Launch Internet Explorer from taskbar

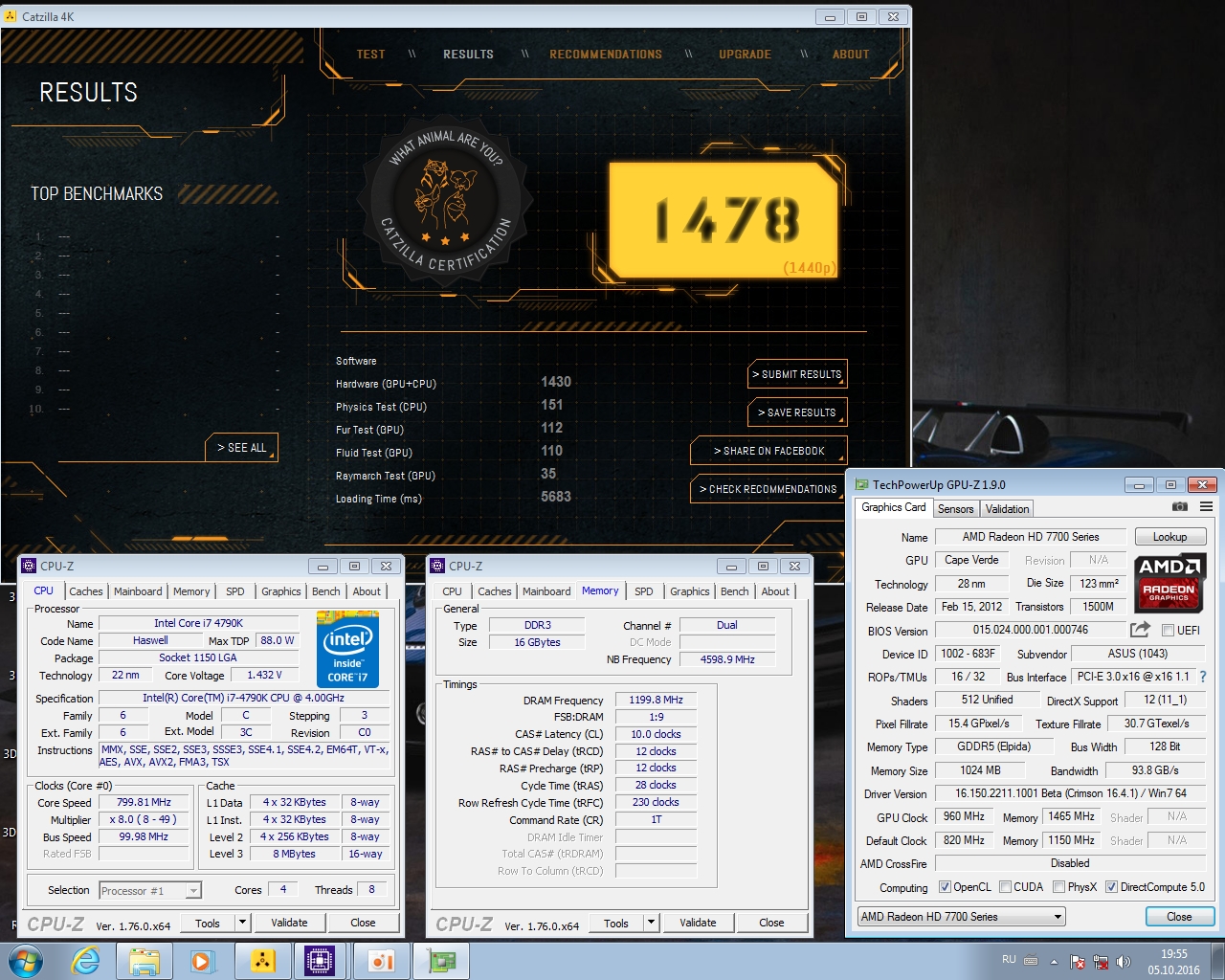tap(86, 961)
